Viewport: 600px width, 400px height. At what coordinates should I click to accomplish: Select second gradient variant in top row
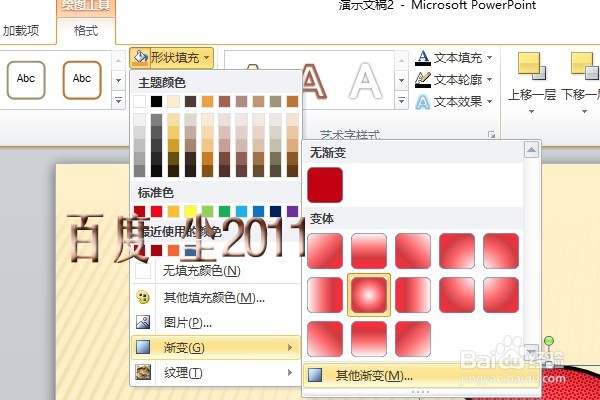(x=369, y=251)
